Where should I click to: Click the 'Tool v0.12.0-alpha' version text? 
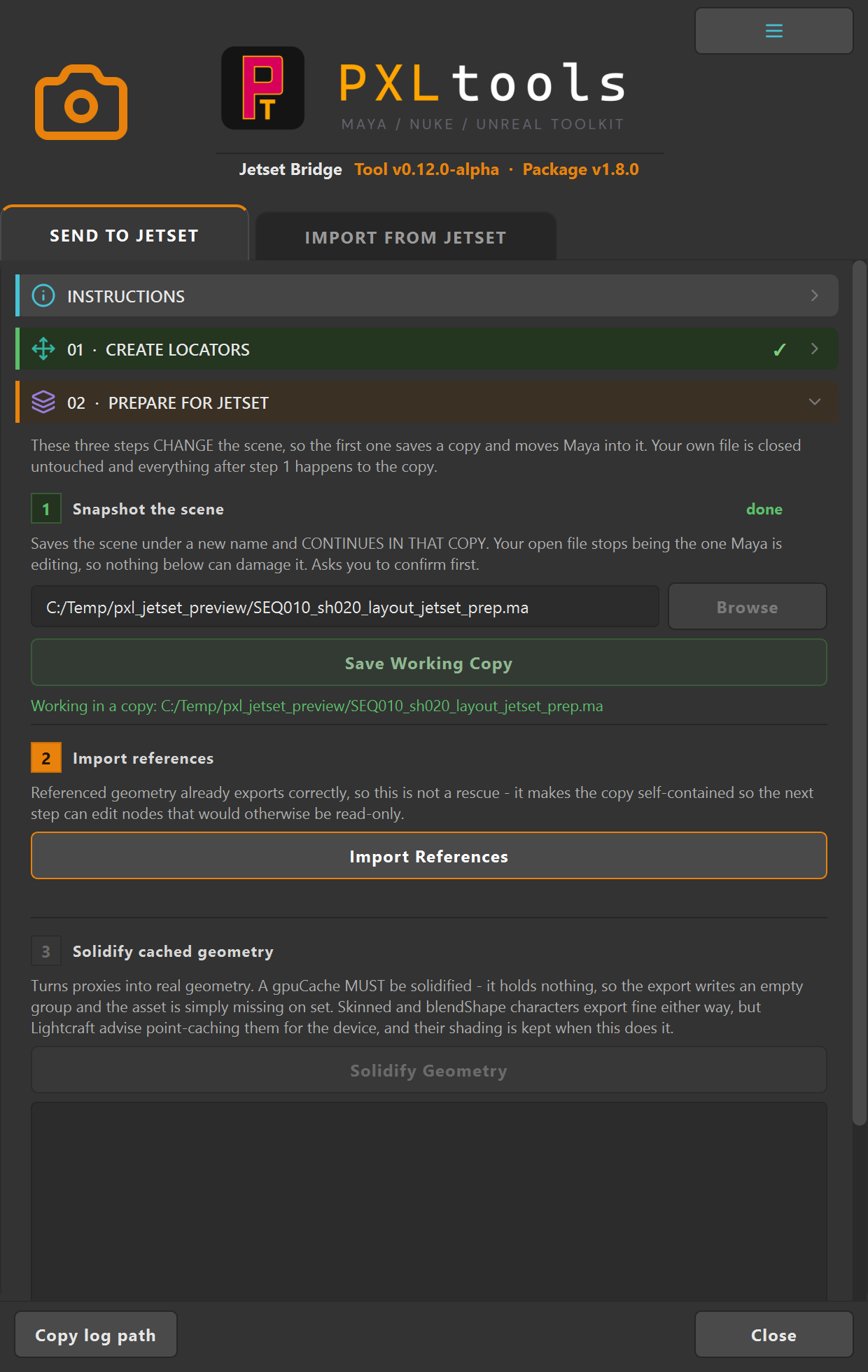[x=426, y=169]
